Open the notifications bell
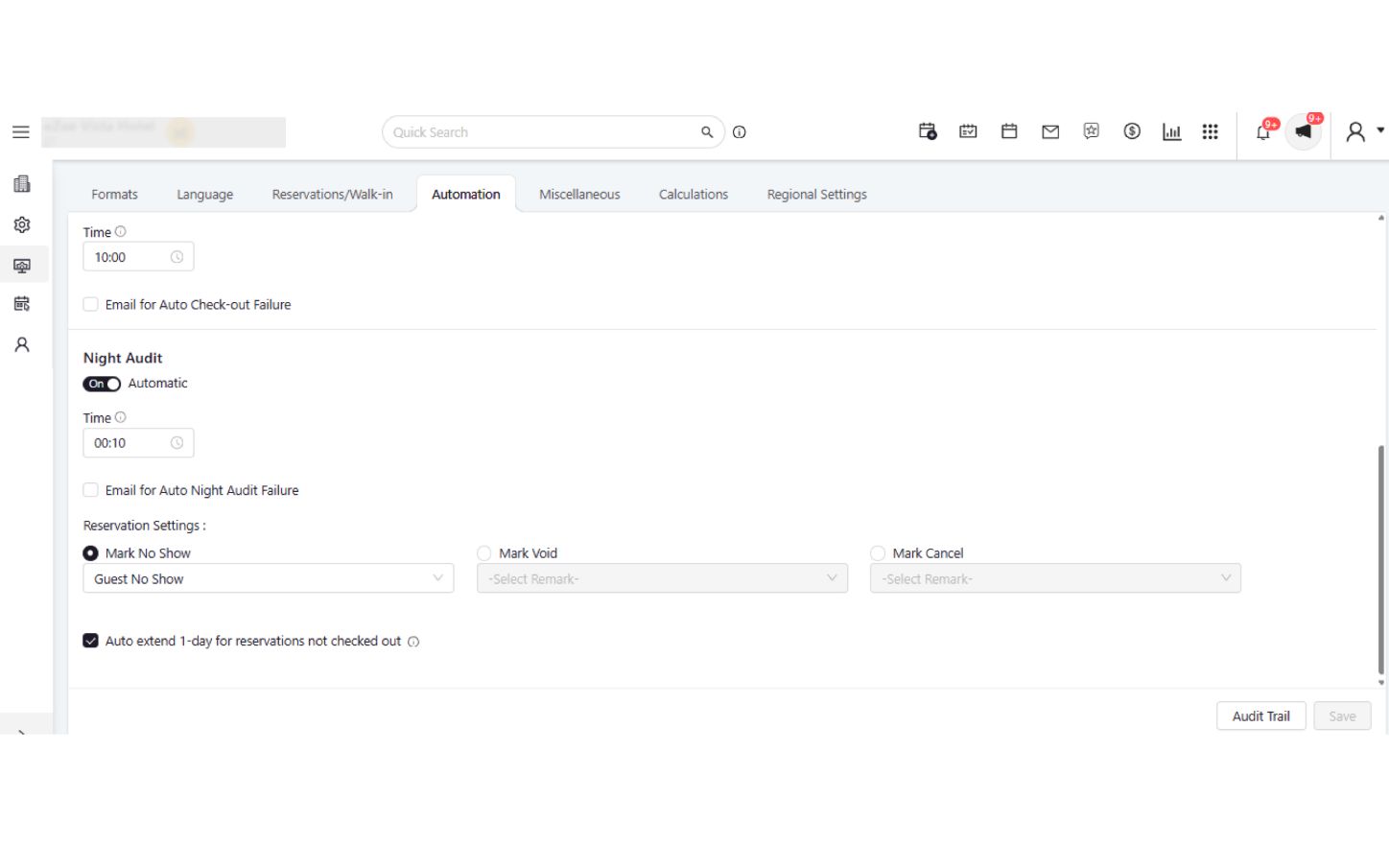 pyautogui.click(x=1263, y=131)
